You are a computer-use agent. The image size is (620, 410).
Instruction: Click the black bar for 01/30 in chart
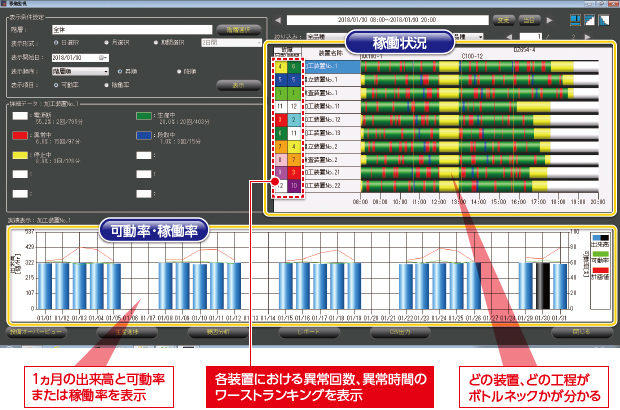(x=543, y=285)
